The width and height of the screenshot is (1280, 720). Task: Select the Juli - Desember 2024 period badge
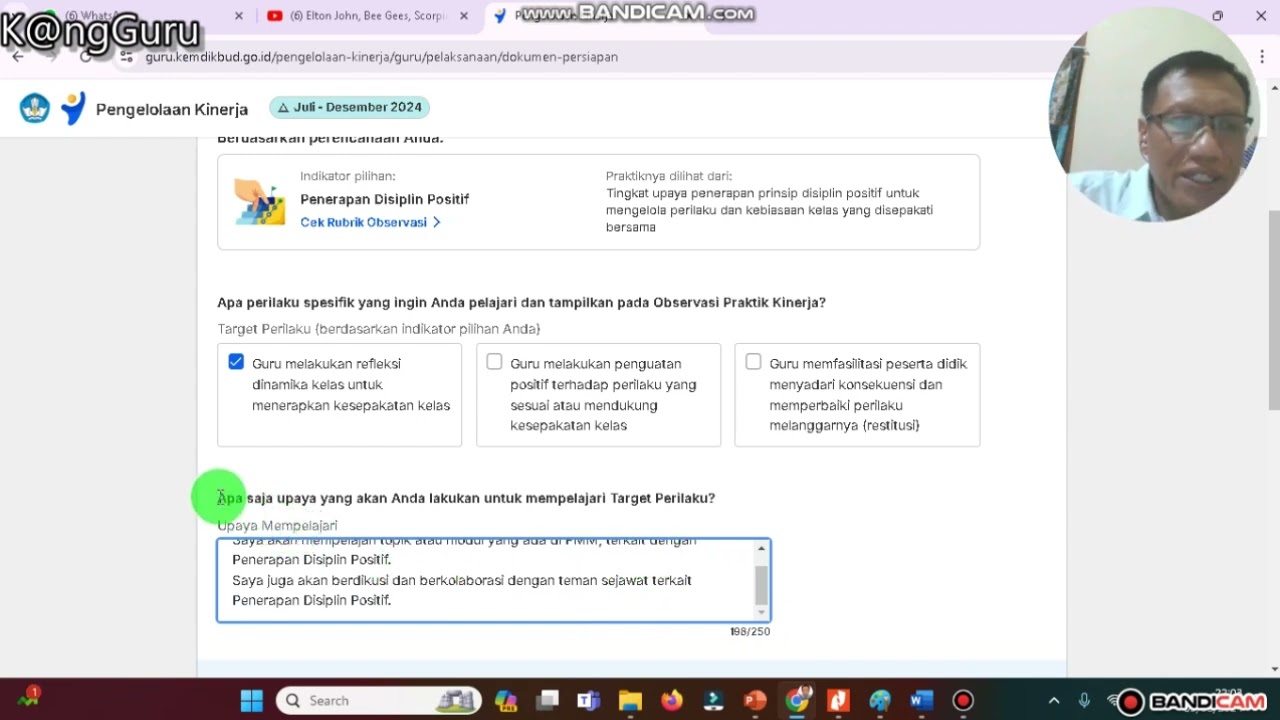[x=350, y=107]
